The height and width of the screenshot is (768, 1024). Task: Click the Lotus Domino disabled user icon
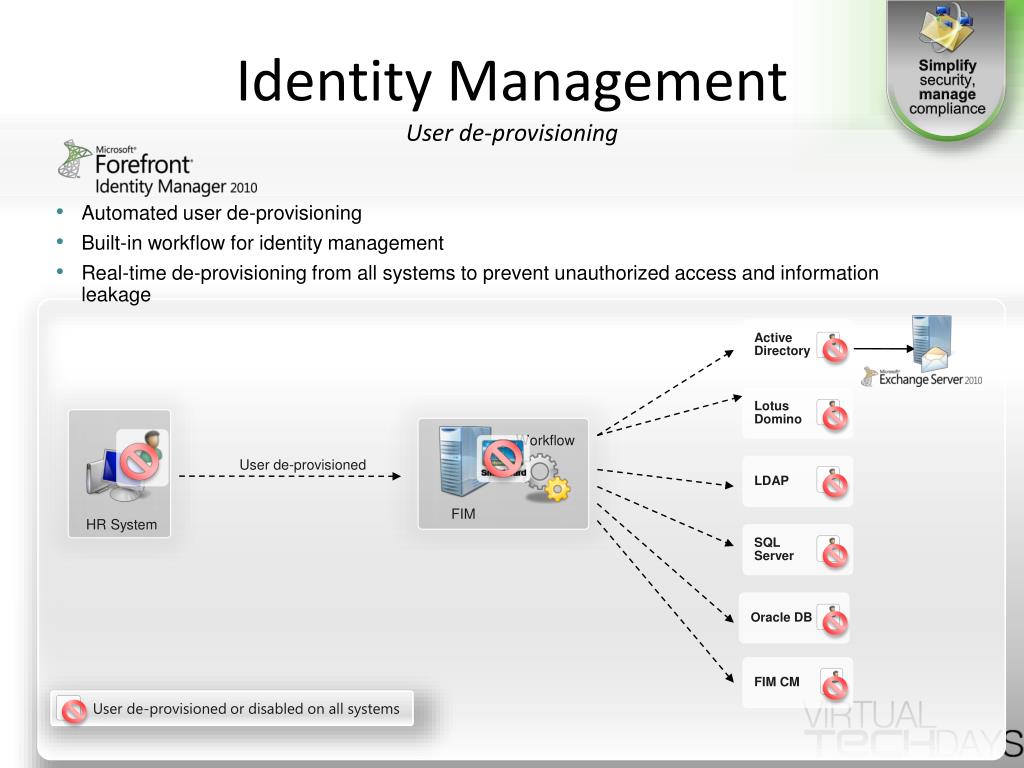[x=833, y=415]
